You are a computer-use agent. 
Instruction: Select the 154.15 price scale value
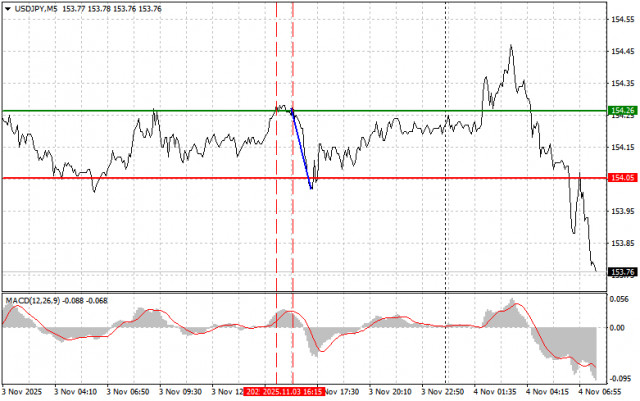pos(623,147)
